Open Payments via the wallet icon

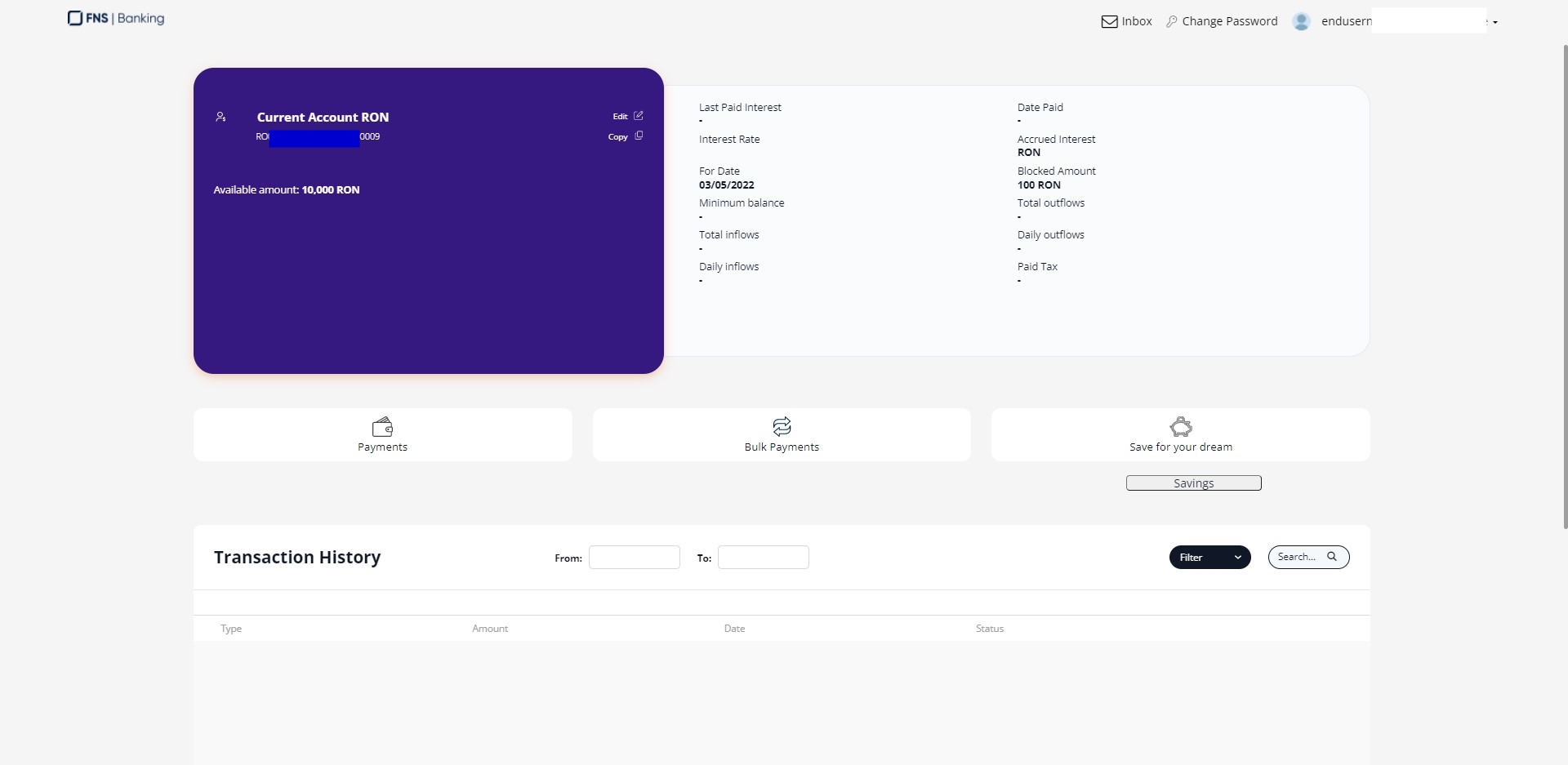[x=382, y=426]
